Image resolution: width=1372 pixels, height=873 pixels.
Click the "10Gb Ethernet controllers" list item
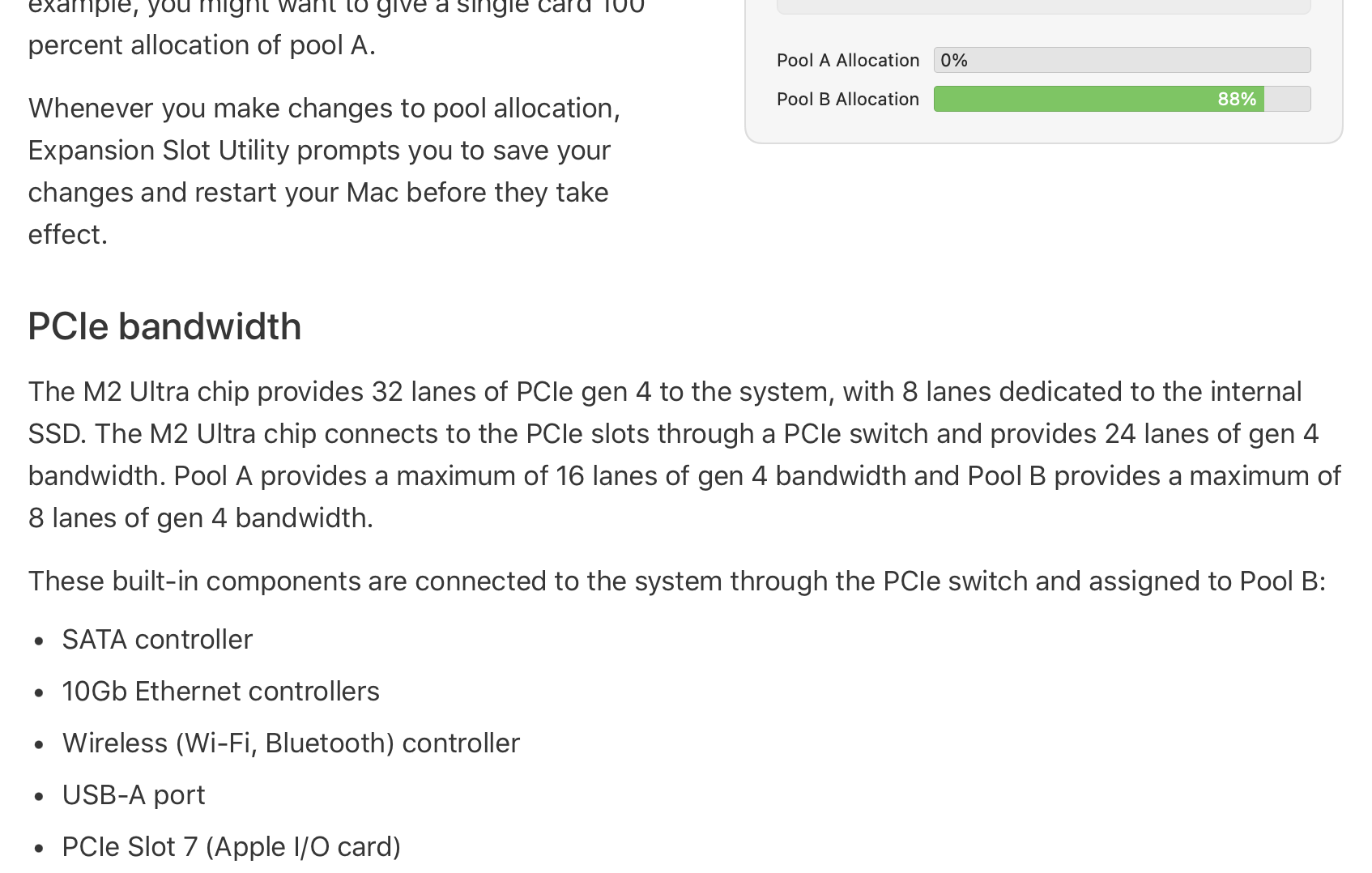[x=220, y=692]
